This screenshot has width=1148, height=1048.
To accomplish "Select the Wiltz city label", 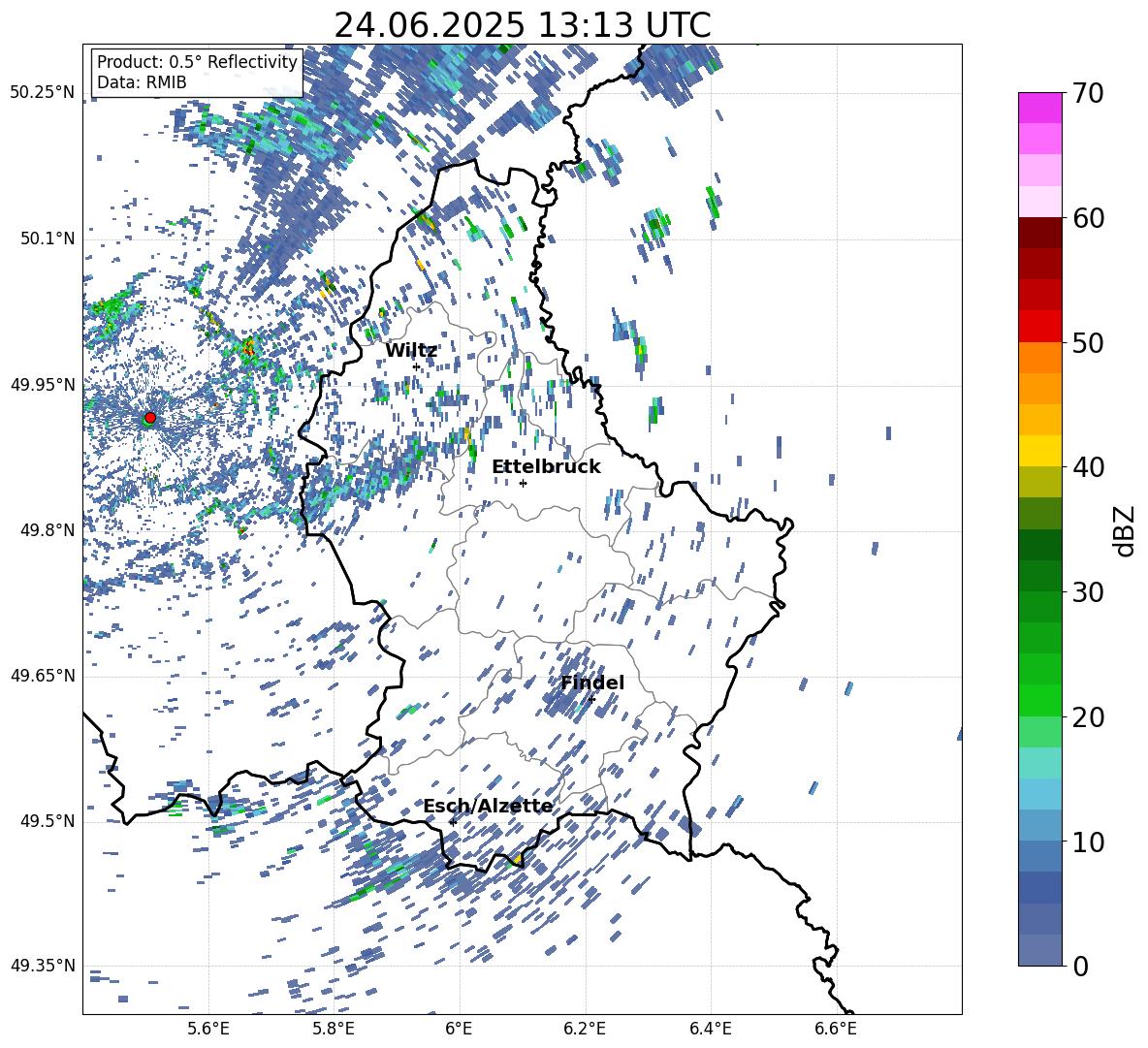I will click(x=411, y=350).
